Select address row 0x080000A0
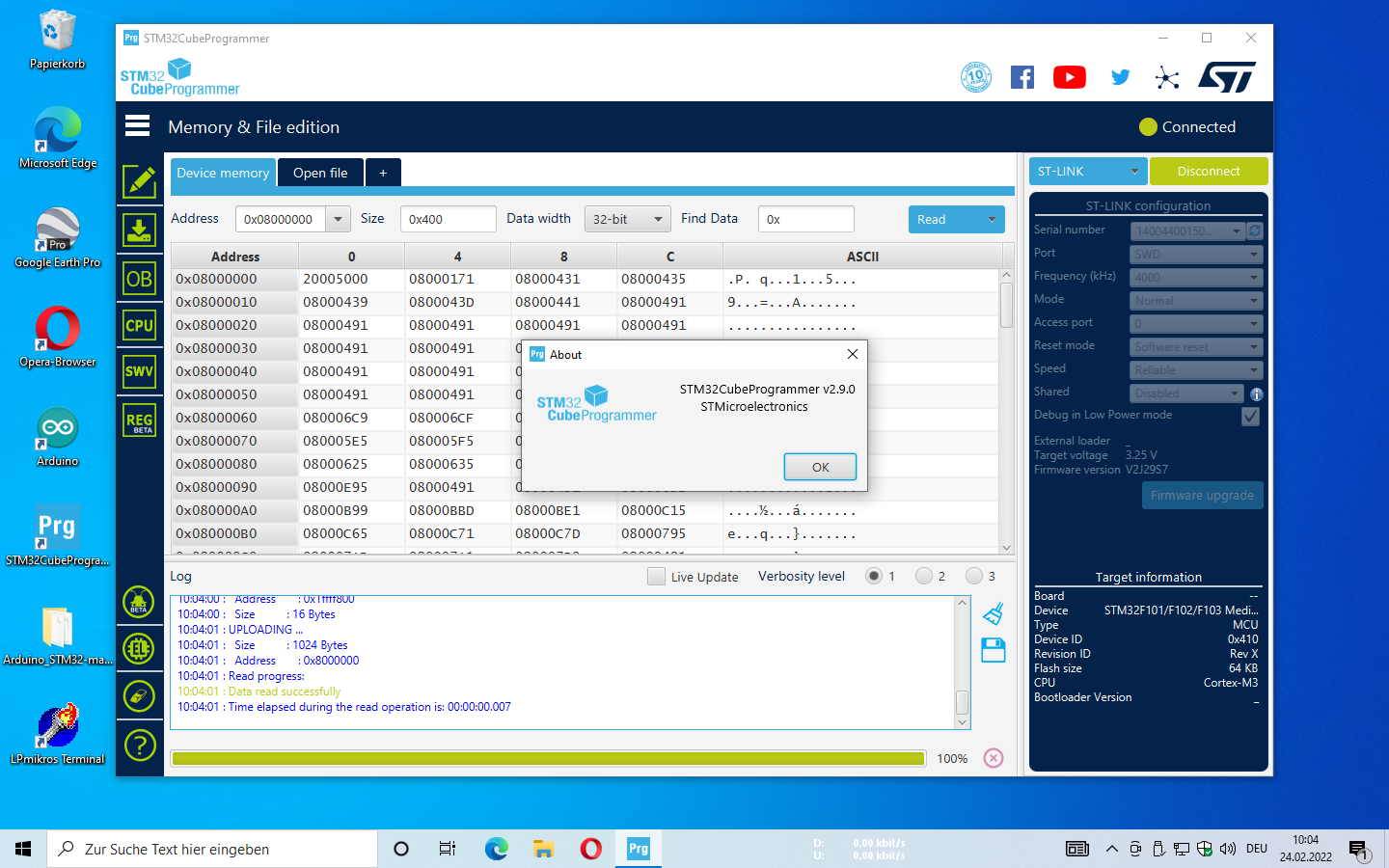 [x=234, y=510]
